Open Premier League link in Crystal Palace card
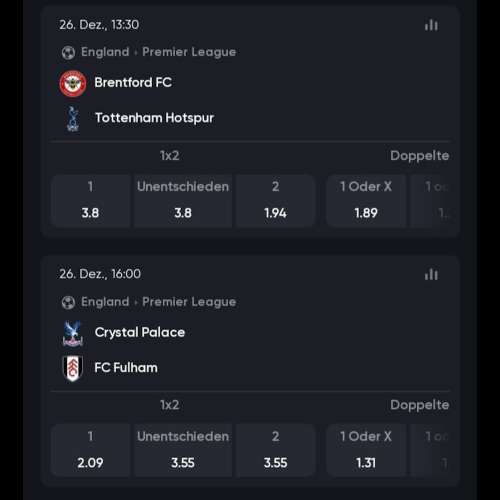This screenshot has width=500, height=500. click(189, 302)
